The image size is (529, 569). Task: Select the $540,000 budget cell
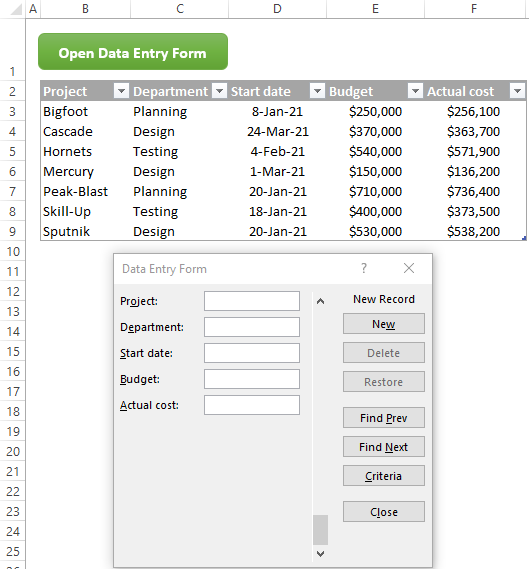click(376, 151)
